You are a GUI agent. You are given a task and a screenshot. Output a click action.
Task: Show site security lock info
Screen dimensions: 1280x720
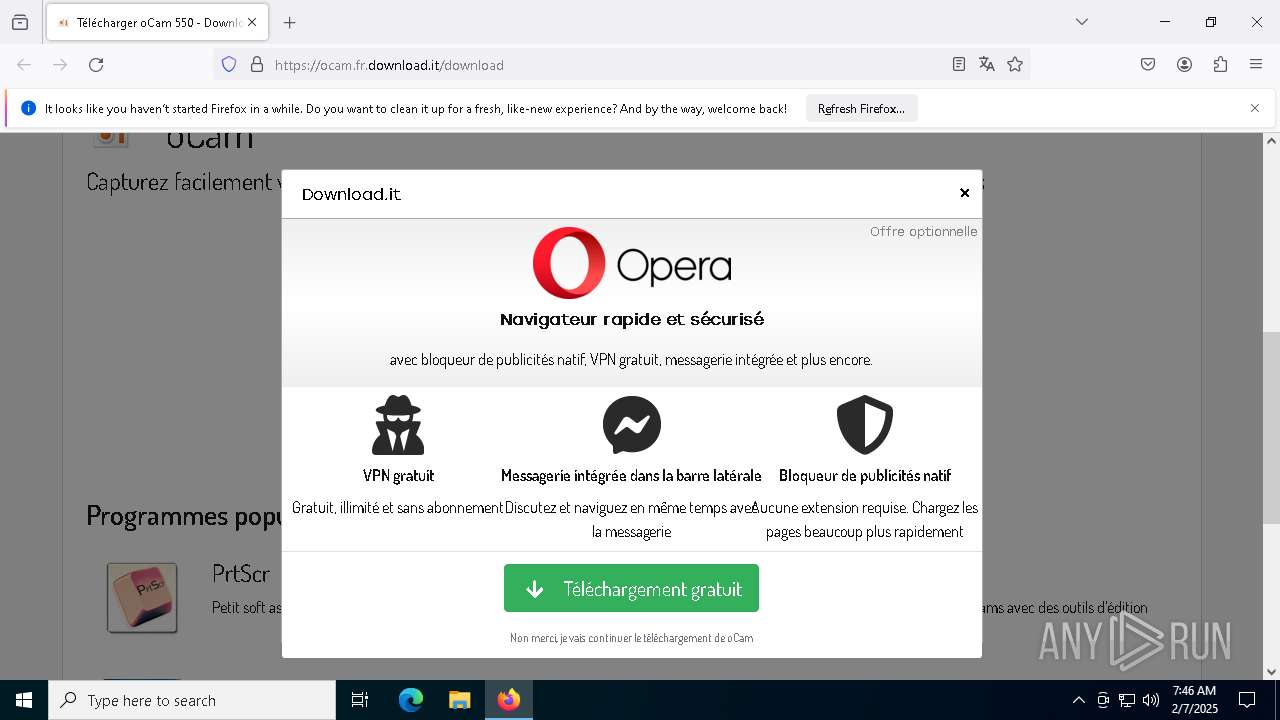click(257, 65)
